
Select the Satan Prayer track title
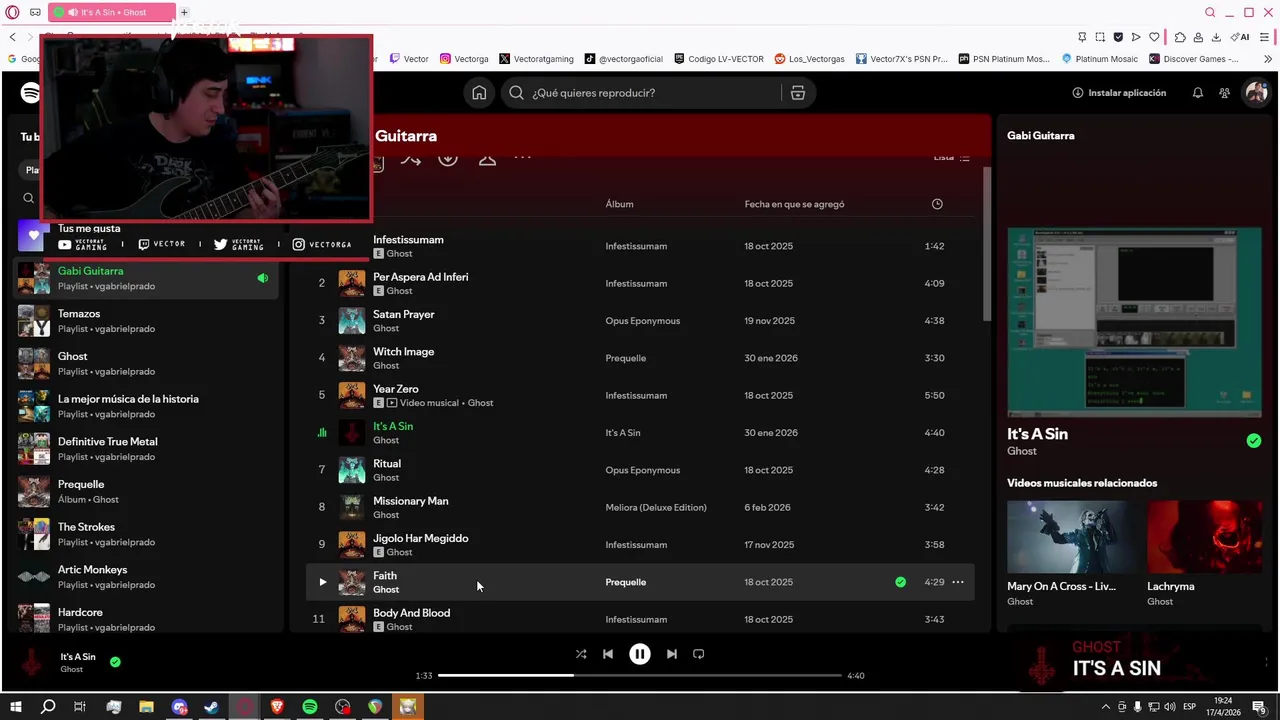pos(404,314)
